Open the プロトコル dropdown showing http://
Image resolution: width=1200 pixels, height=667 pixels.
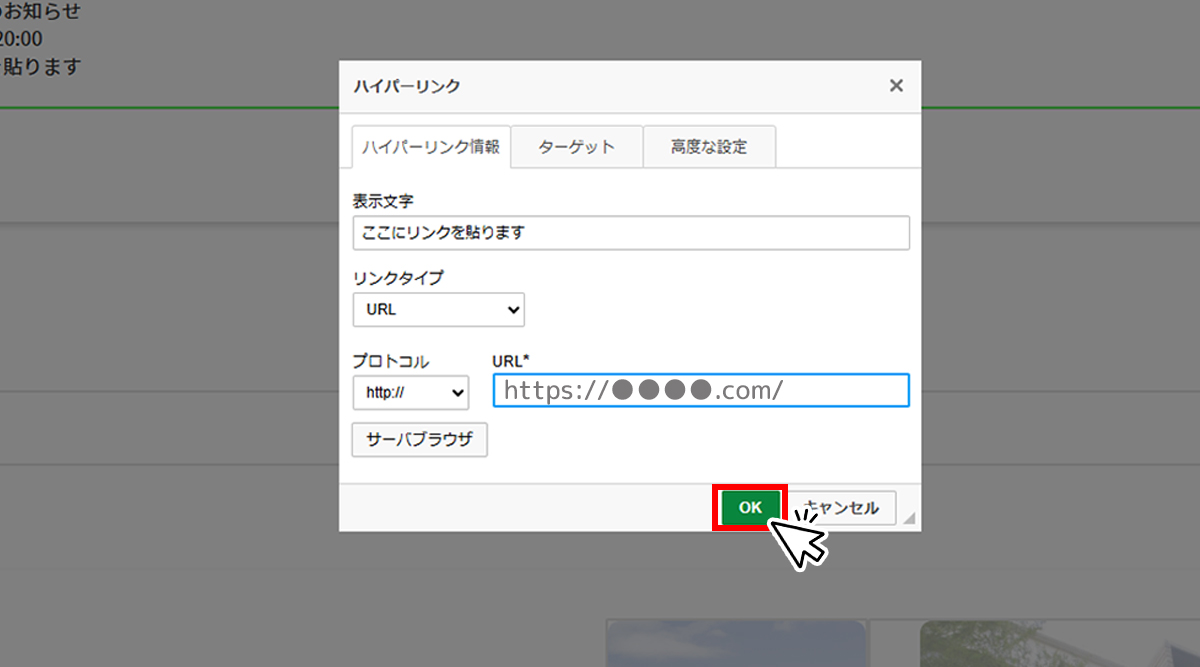[411, 393]
